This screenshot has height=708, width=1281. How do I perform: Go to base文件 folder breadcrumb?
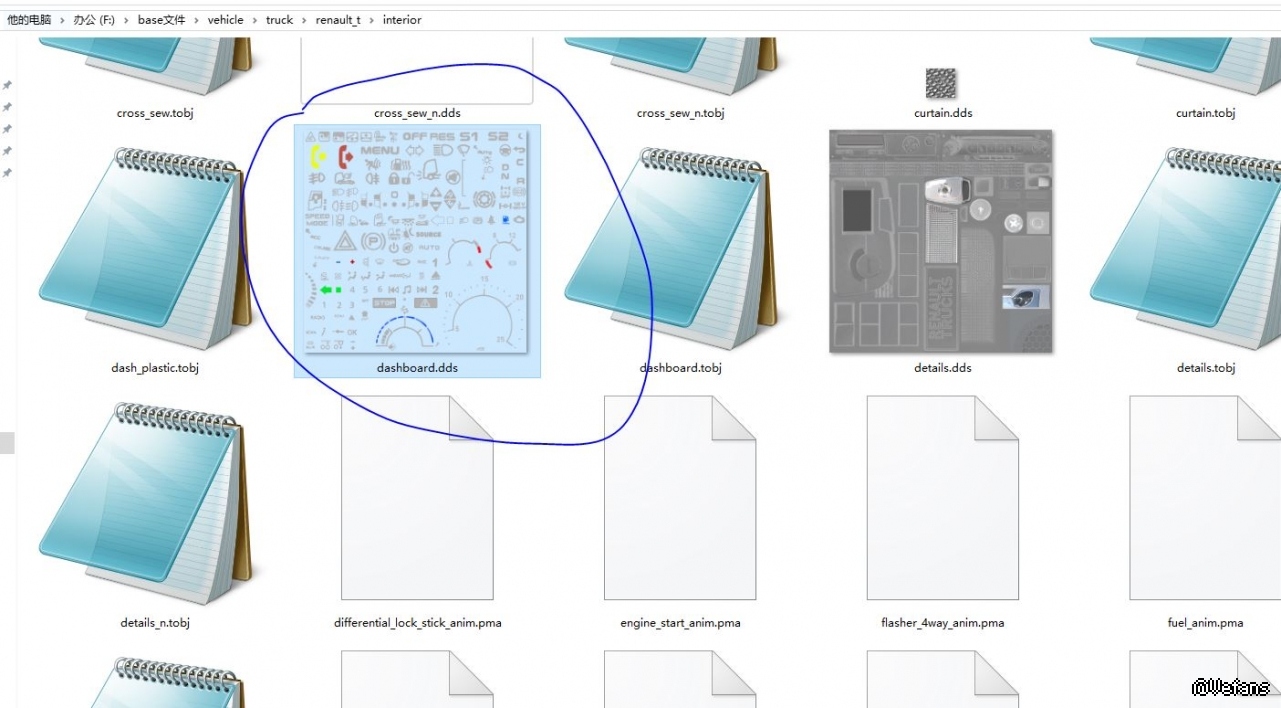[x=162, y=20]
